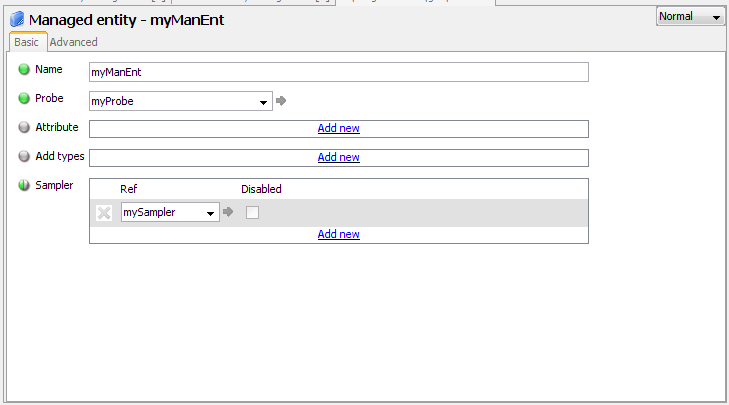Screen dimensions: 729x405
Task: Click the grey status indicator beside Attribute
Action: (x=24, y=128)
